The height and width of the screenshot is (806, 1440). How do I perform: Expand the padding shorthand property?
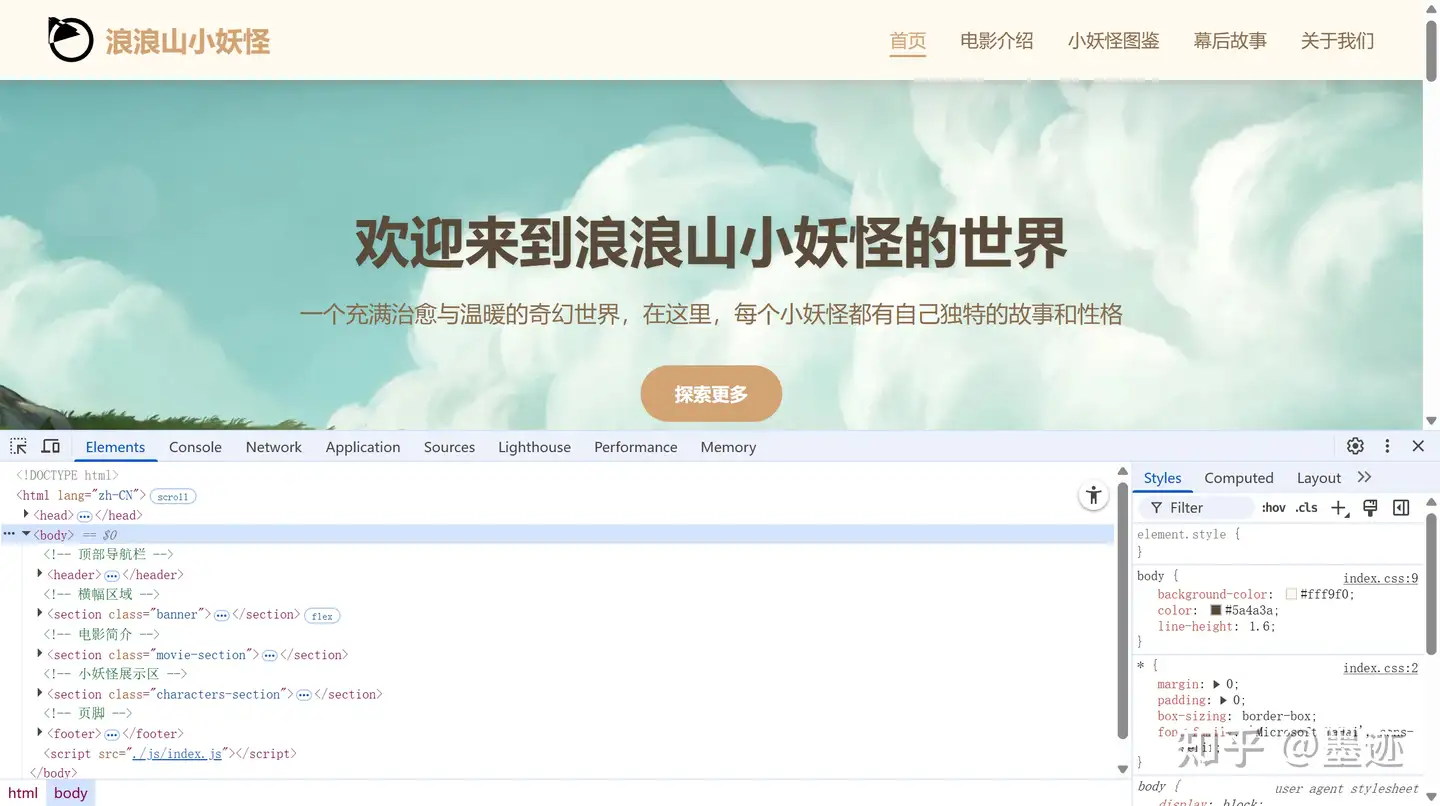pyautogui.click(x=1223, y=700)
